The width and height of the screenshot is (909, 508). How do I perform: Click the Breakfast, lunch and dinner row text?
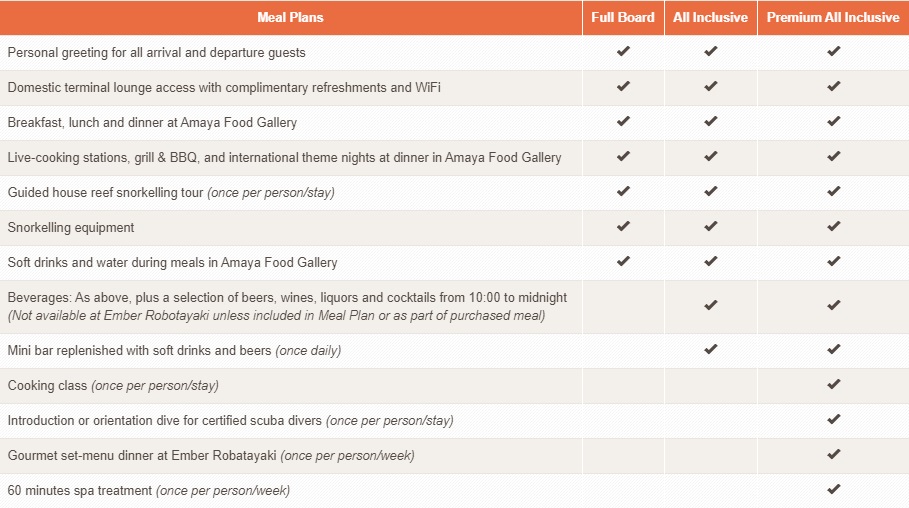(152, 122)
